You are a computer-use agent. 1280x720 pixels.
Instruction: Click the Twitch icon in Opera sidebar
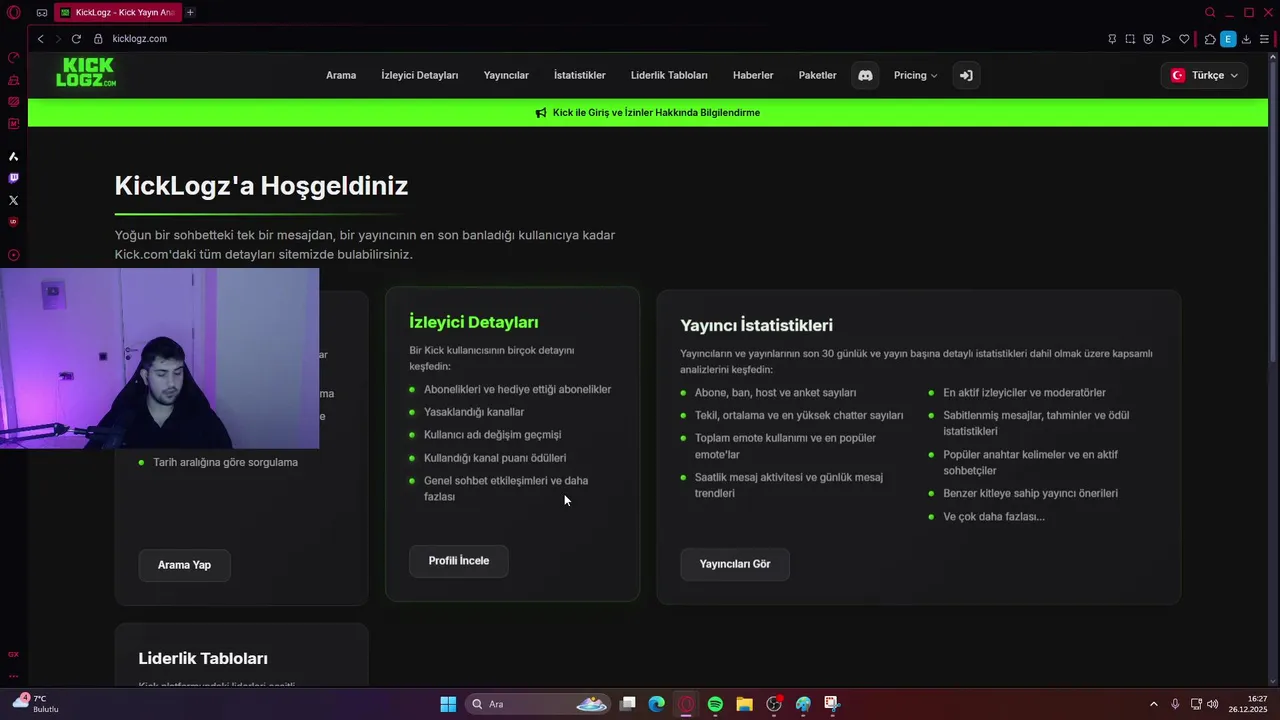click(13, 178)
